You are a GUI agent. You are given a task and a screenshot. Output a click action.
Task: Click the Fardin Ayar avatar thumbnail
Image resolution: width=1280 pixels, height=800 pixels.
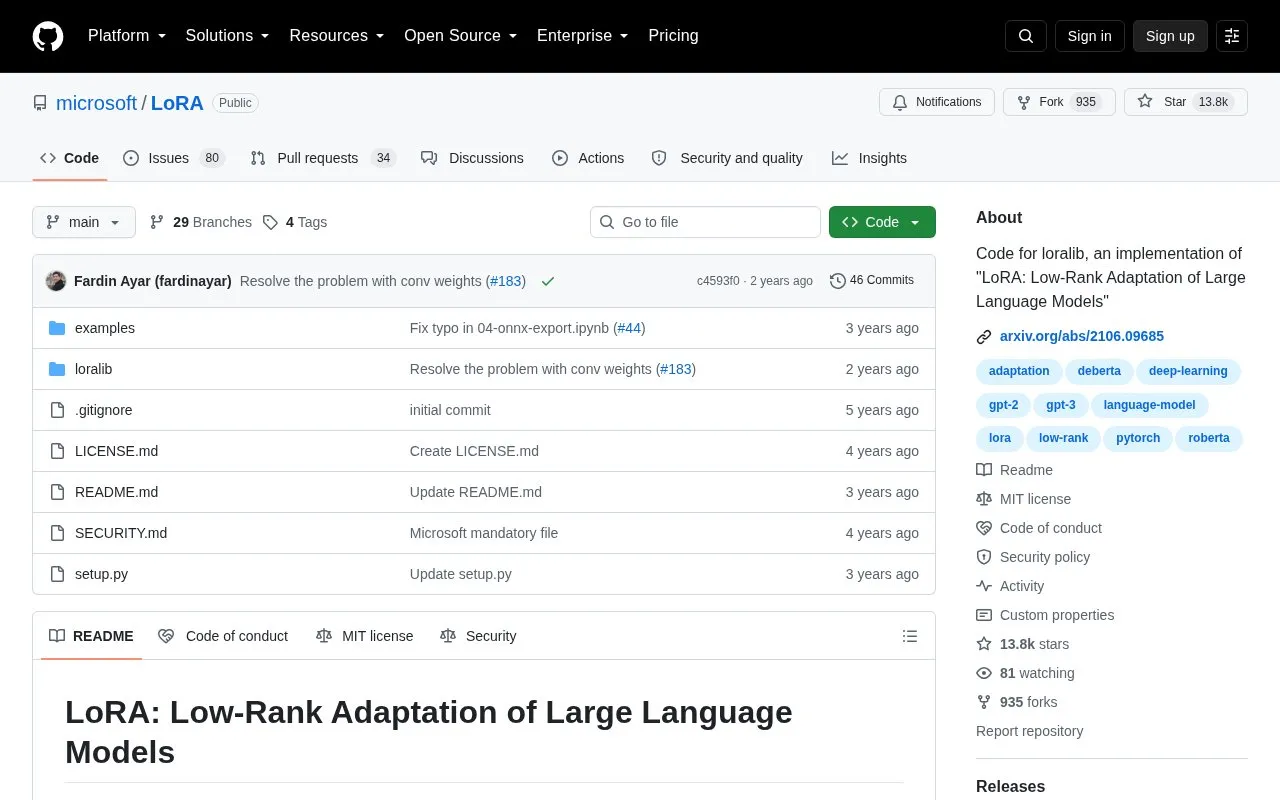coord(56,281)
